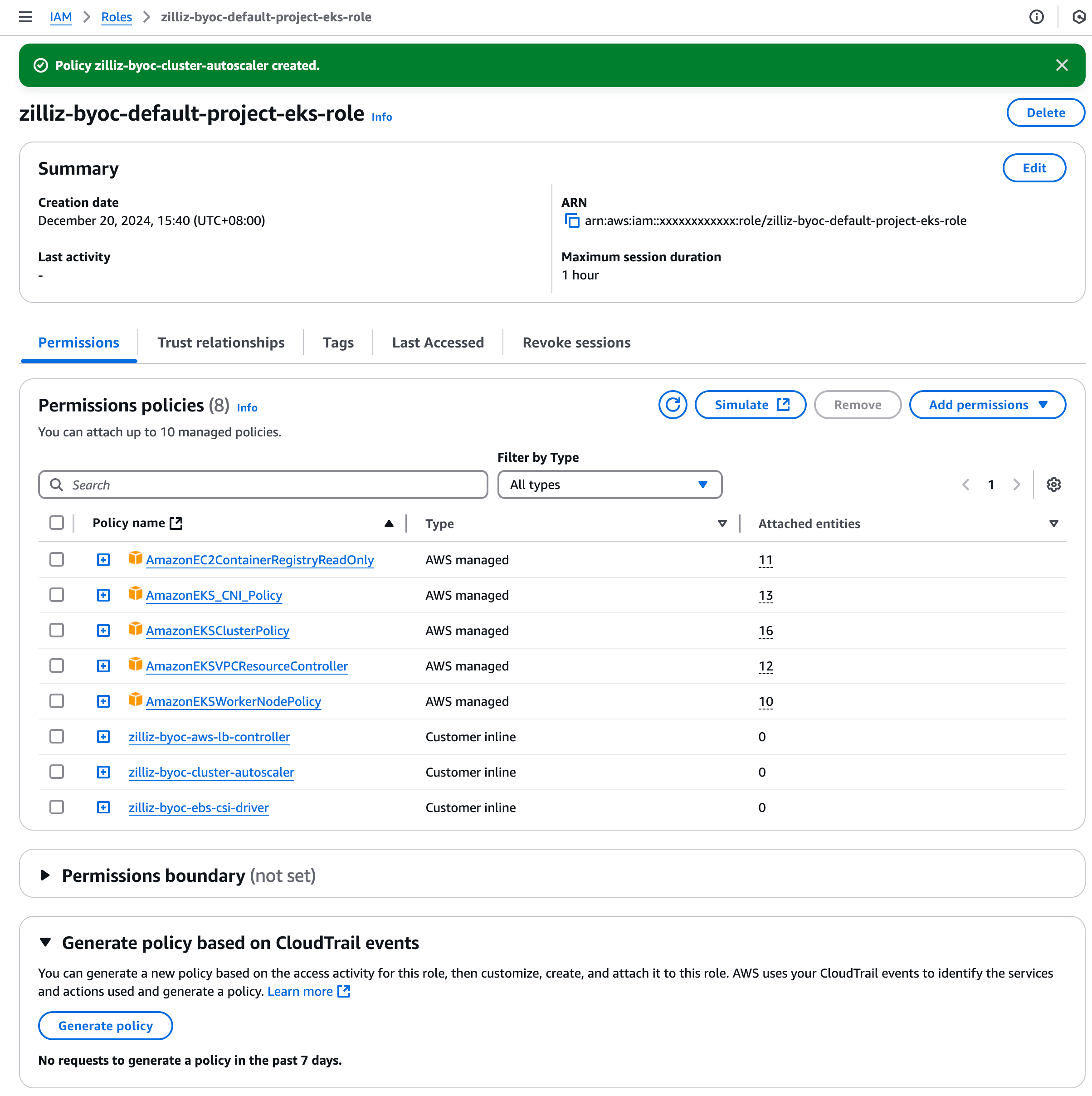Switch to the Last Accessed tab
The image size is (1092, 1096).
(438, 342)
